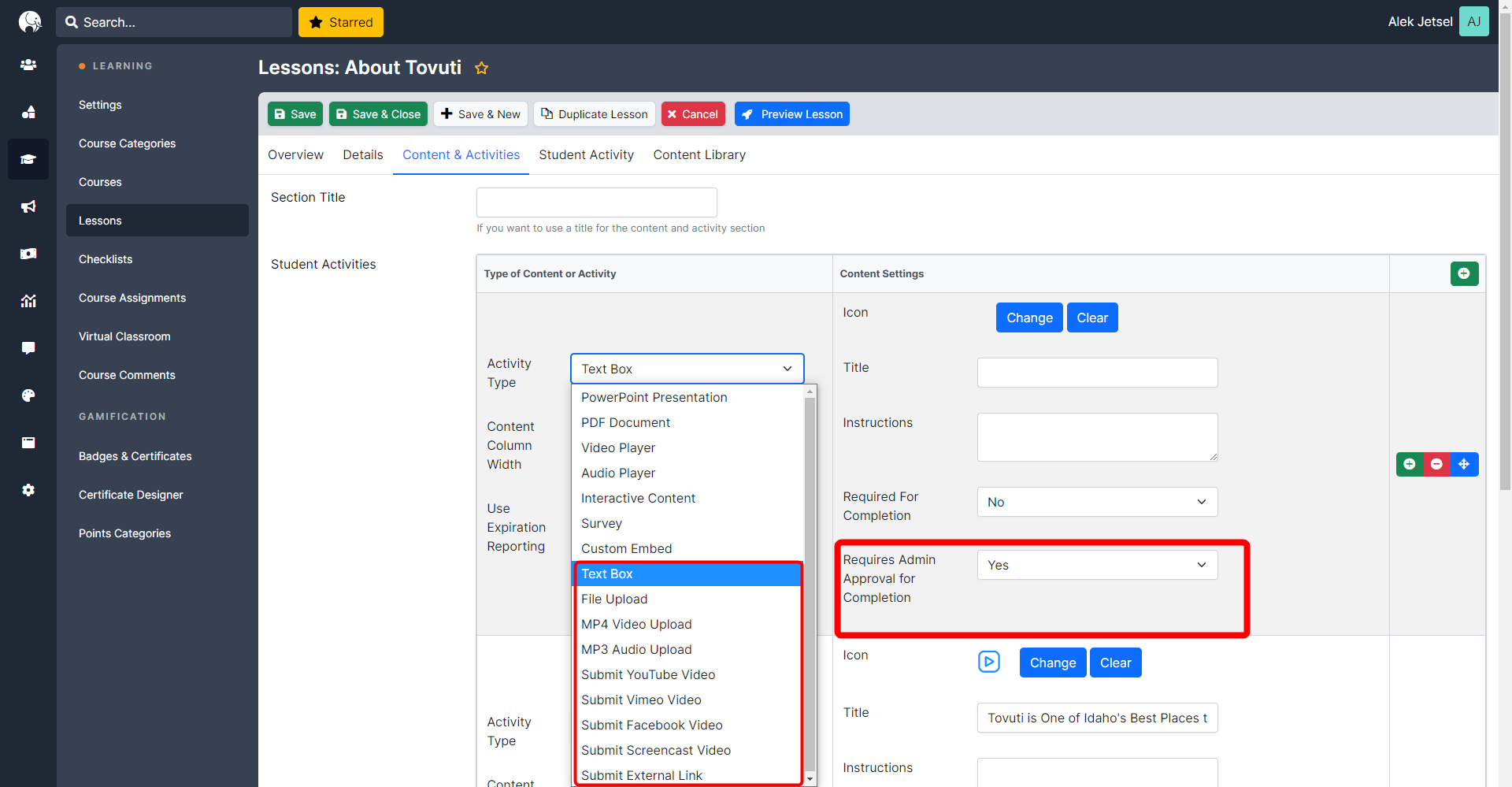Click the dropdown list scrollbar down arrow
Screen dimensions: 1512x787
[x=810, y=778]
